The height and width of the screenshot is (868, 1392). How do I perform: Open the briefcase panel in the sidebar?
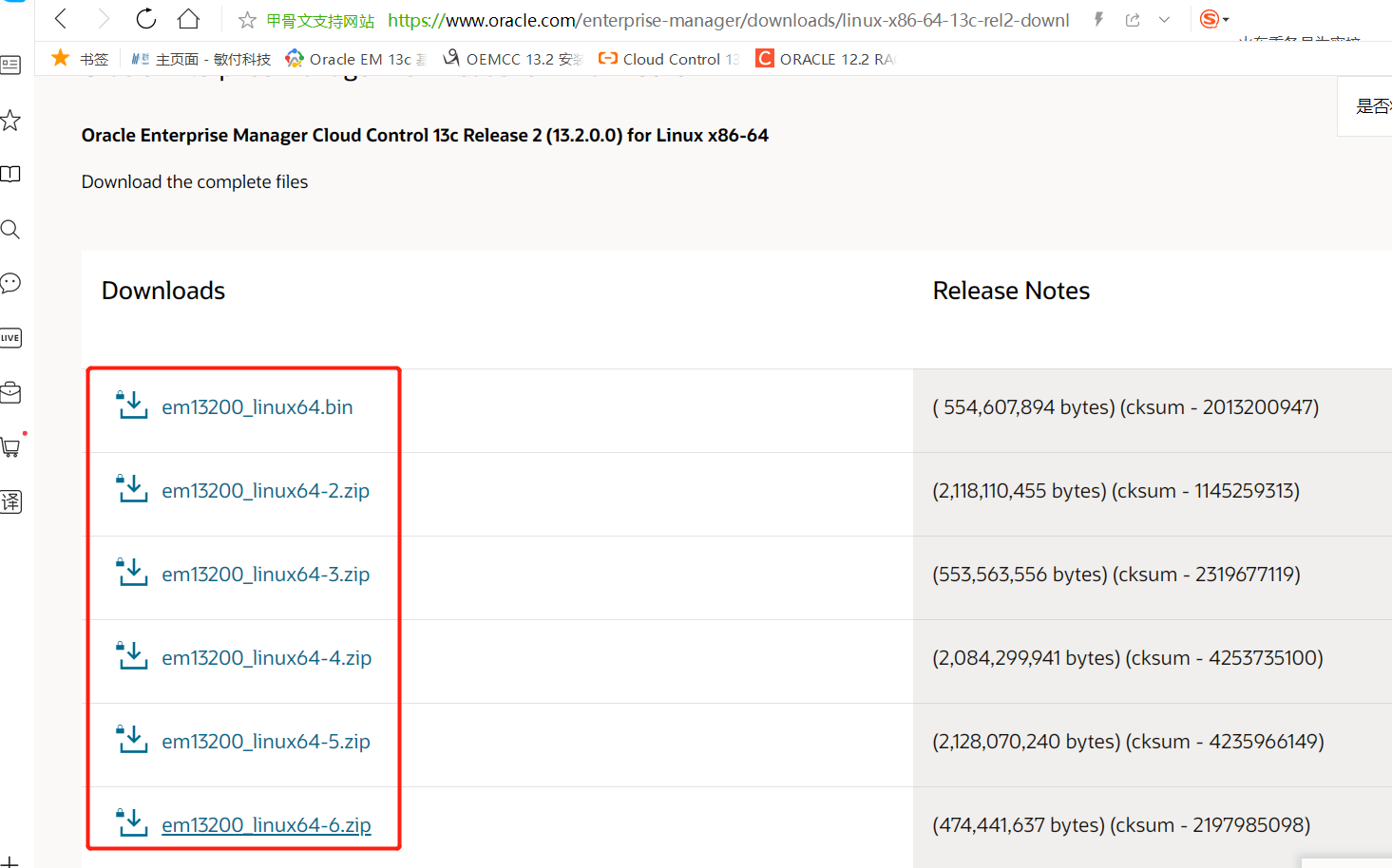pos(11,391)
